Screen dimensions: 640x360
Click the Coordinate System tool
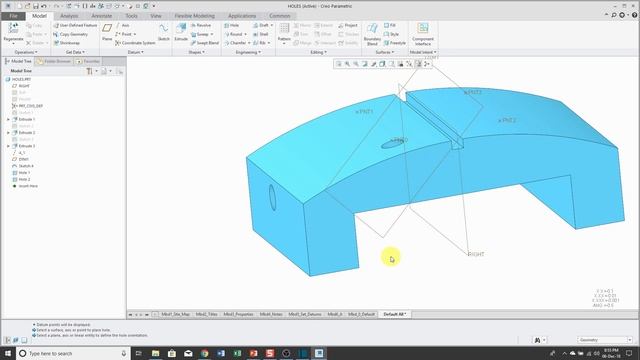(x=136, y=43)
